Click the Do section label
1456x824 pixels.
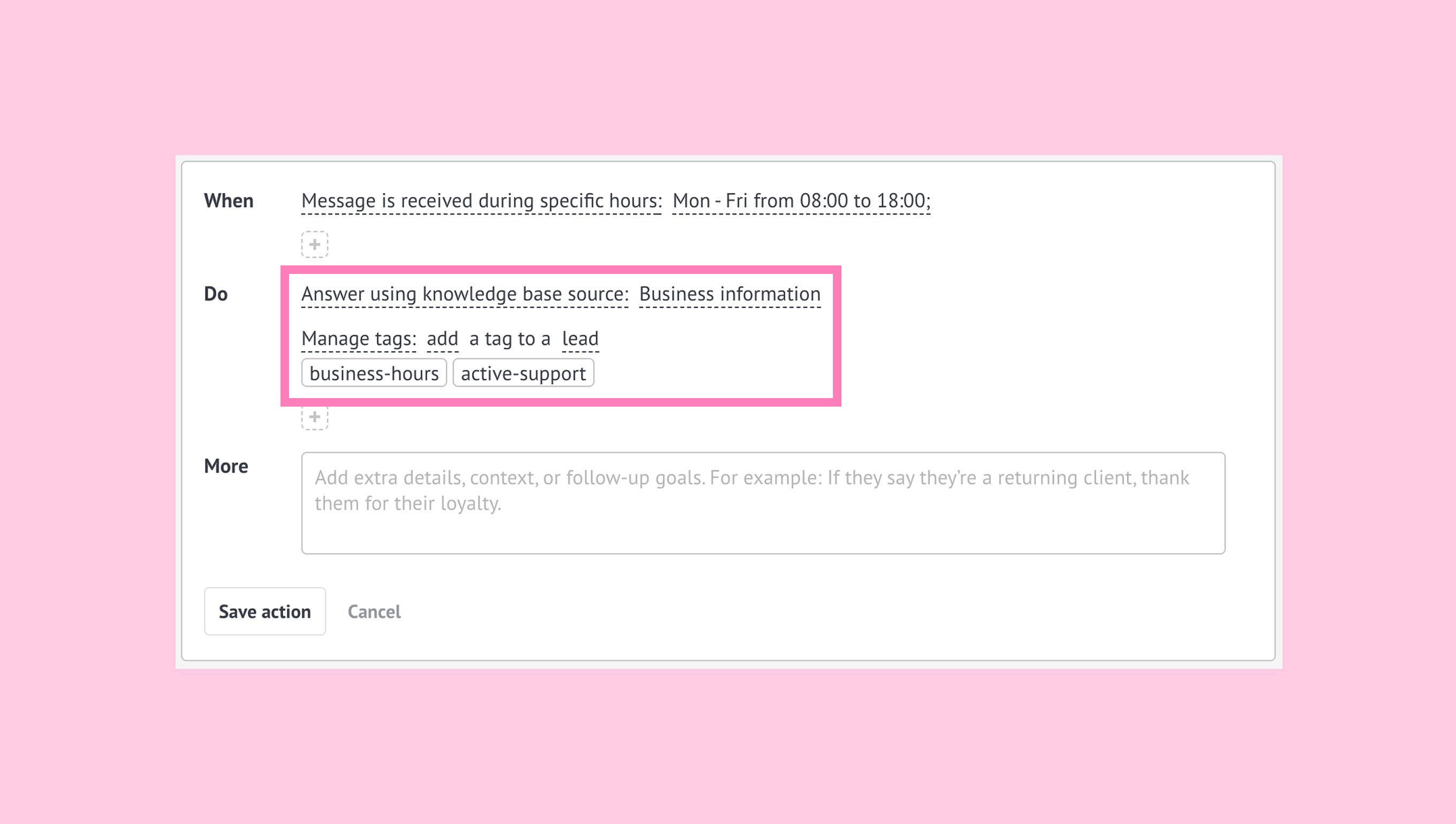tap(216, 294)
